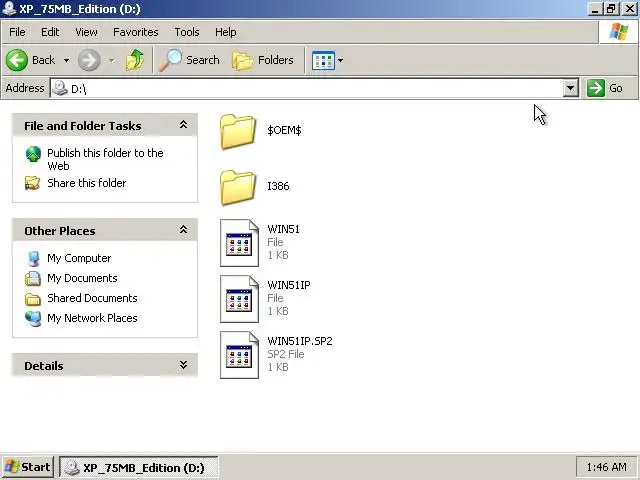Select the I386 folder icon

click(238, 187)
